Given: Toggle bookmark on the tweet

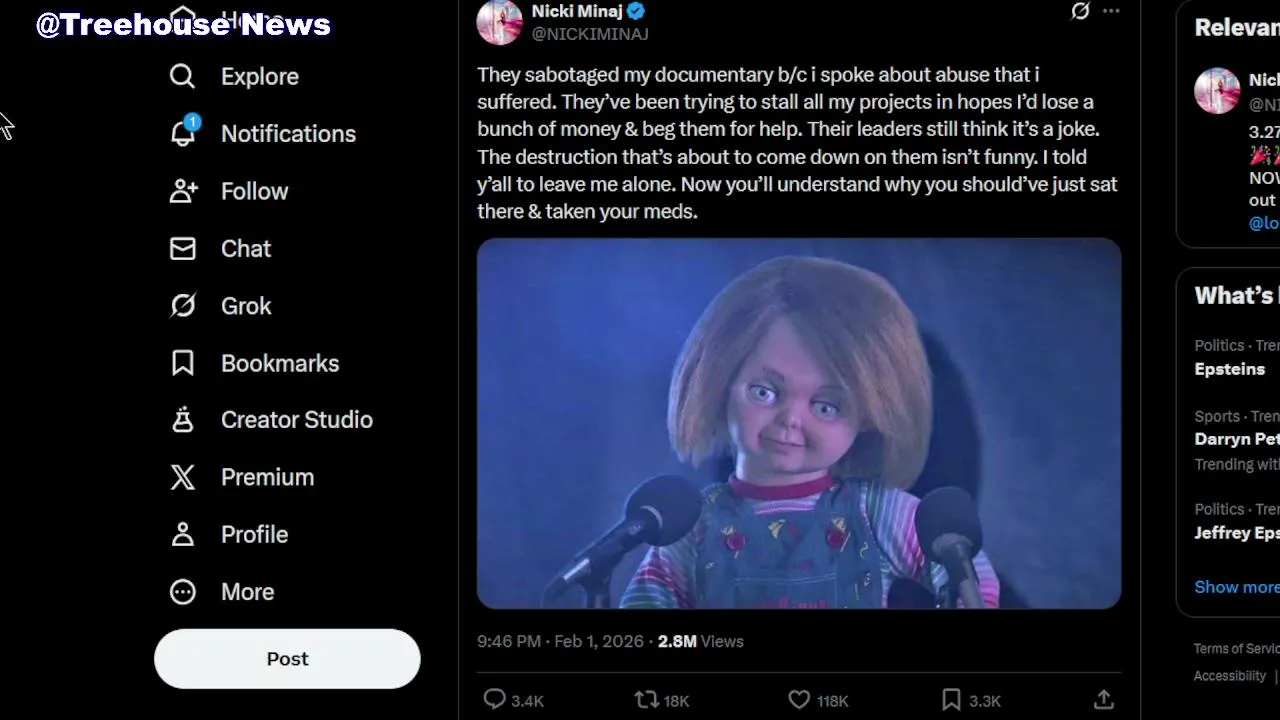Looking at the screenshot, I should 951,700.
